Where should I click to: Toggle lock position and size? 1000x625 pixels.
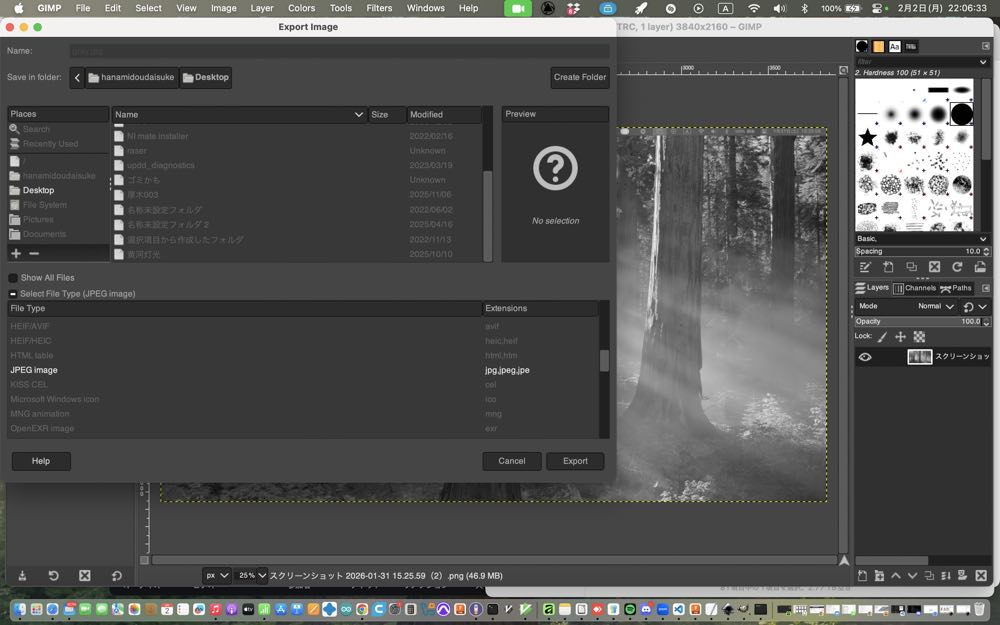[x=901, y=337]
